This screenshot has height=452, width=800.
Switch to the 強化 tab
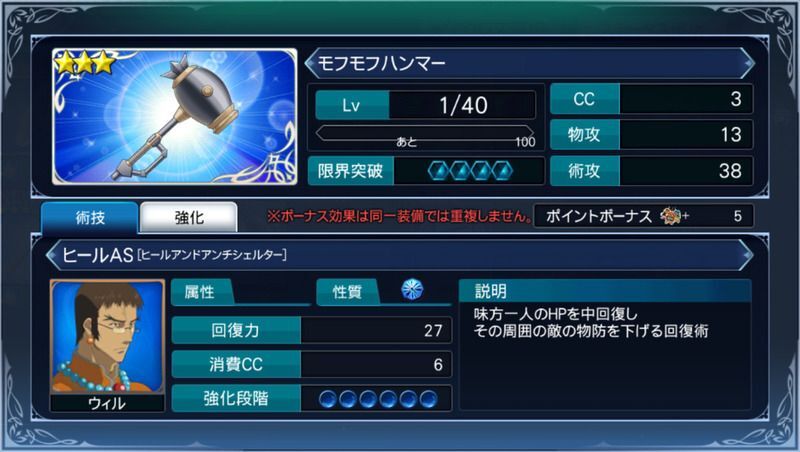189,217
